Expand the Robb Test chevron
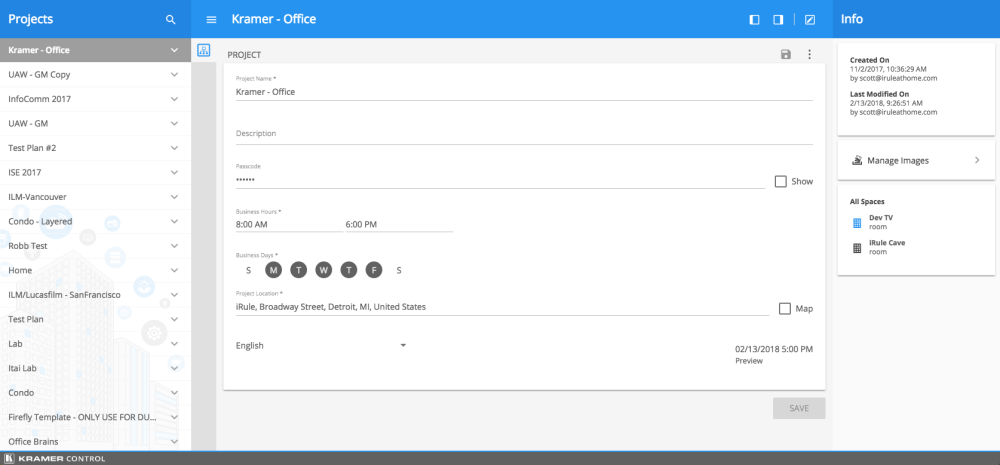Screen dimensions: 1000x465 coord(175,246)
